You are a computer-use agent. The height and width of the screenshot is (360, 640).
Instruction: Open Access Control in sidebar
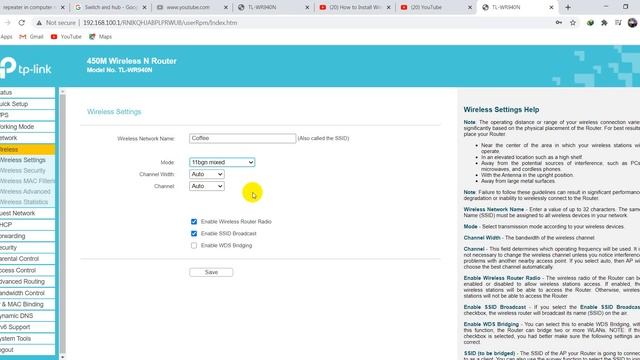coord(27,270)
